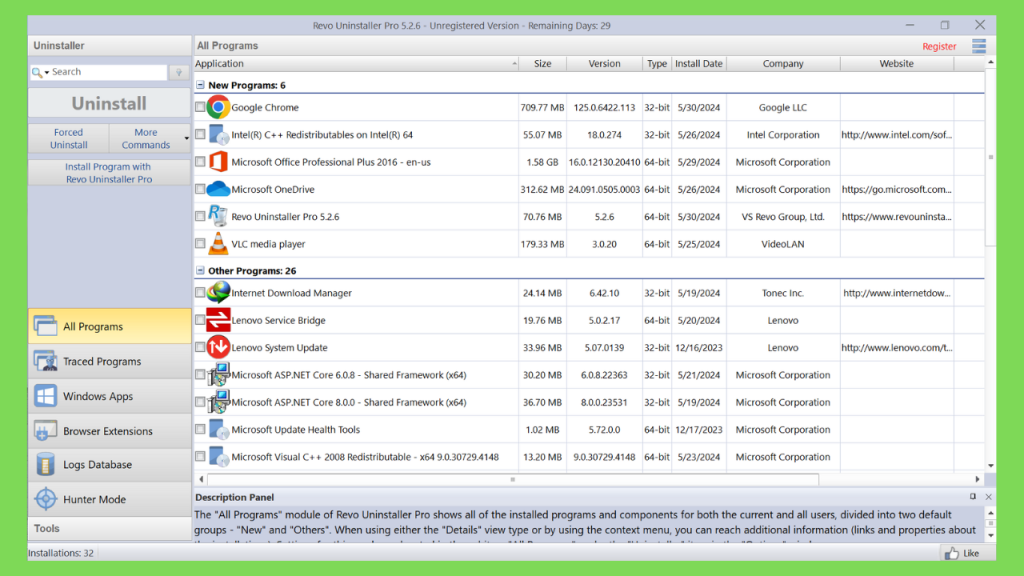Open the Windows Apps module

pyautogui.click(x=110, y=396)
